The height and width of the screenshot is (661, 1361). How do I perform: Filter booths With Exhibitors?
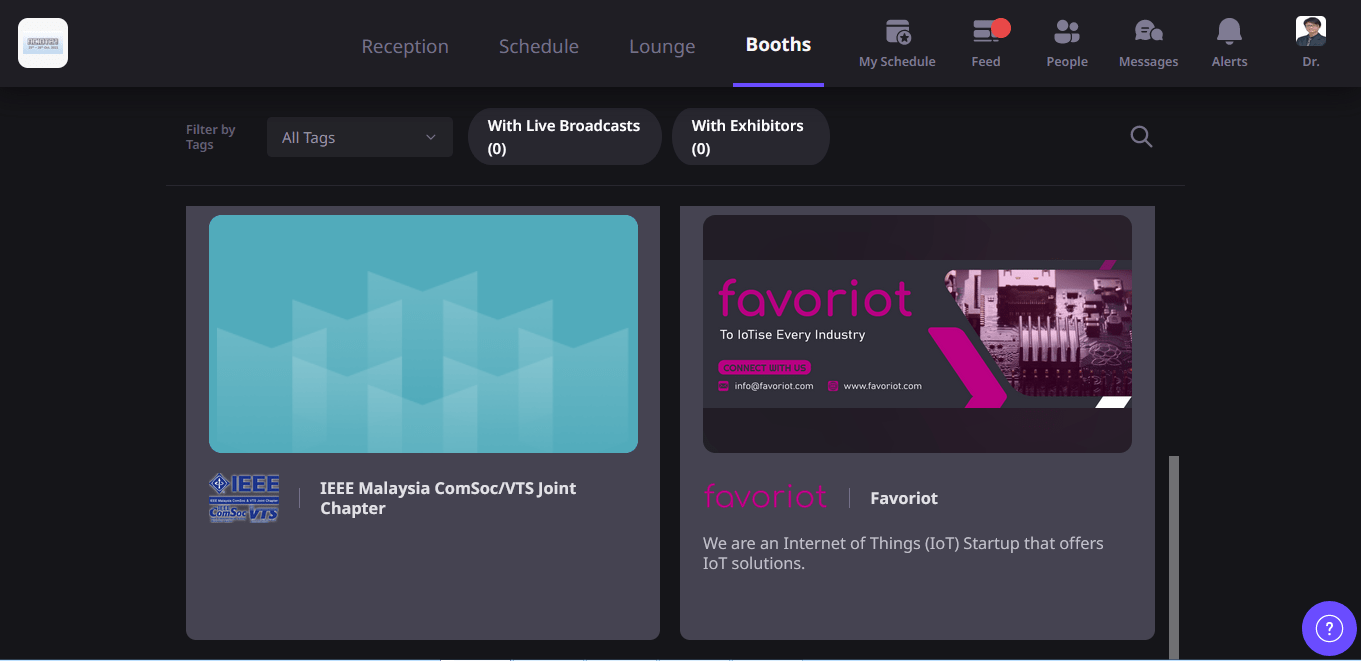click(x=750, y=137)
